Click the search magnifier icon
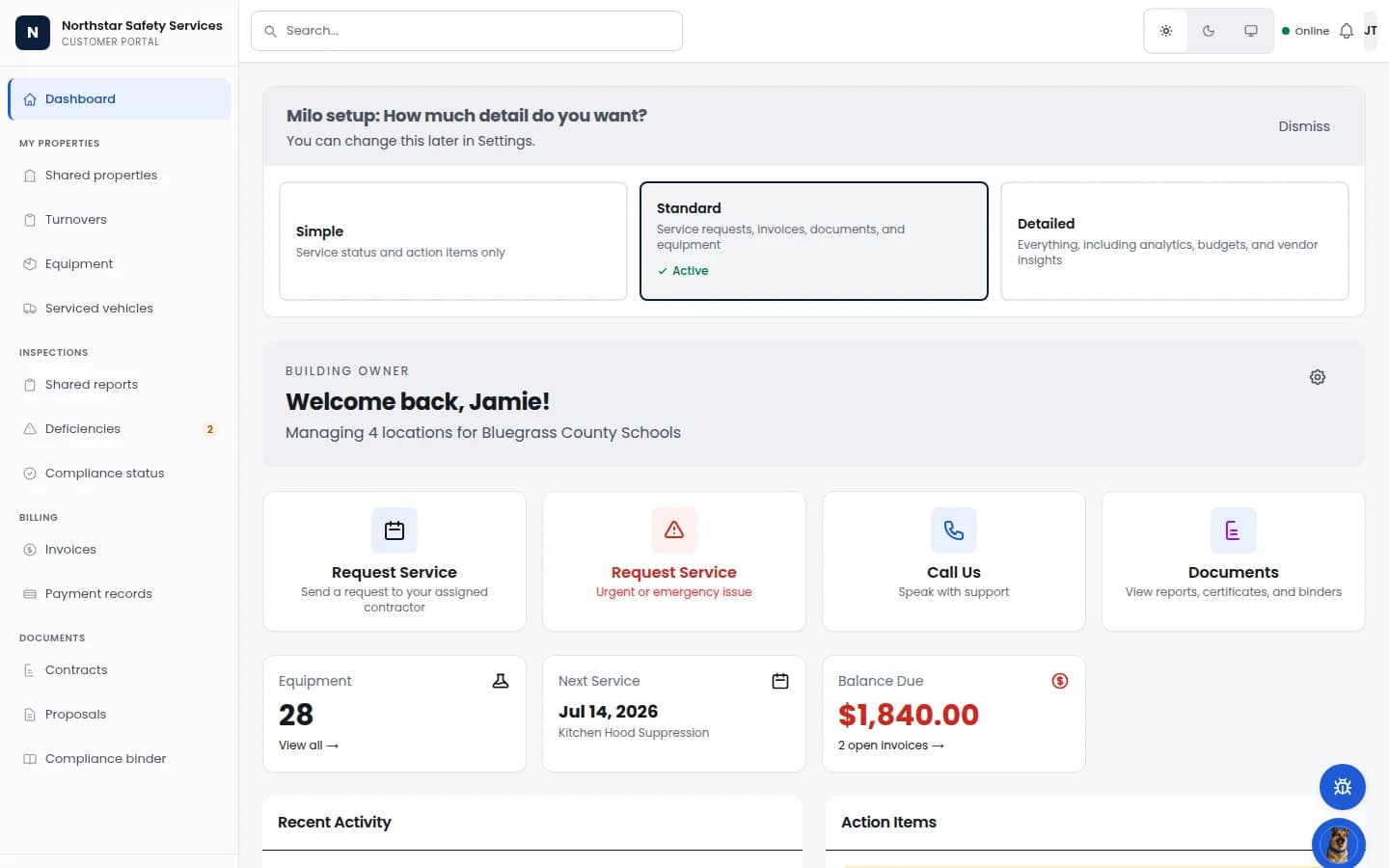Image resolution: width=1389 pixels, height=868 pixels. tap(271, 31)
